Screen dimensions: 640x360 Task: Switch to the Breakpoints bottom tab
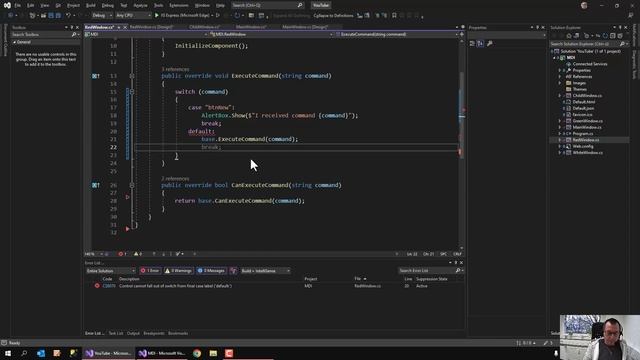point(154,333)
